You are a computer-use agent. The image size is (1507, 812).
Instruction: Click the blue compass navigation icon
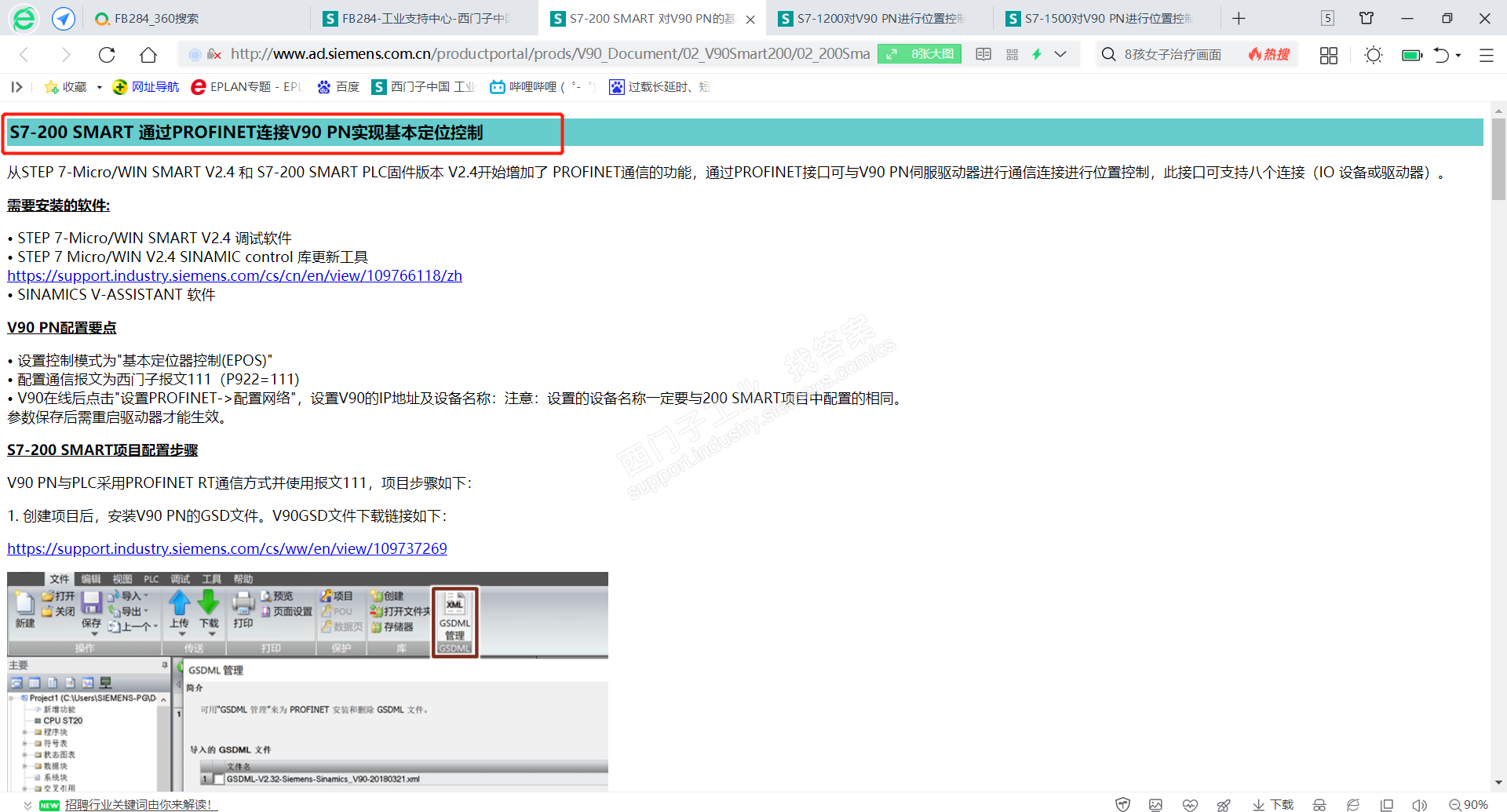[x=64, y=18]
